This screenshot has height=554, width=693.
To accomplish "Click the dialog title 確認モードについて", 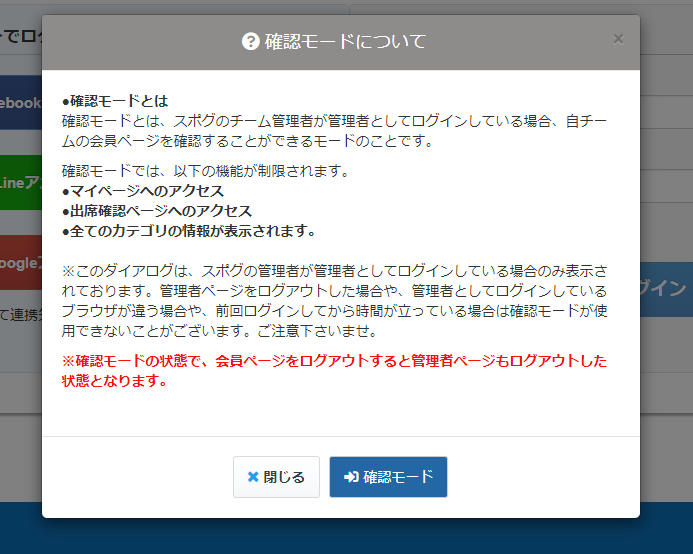I will pyautogui.click(x=345, y=42).
